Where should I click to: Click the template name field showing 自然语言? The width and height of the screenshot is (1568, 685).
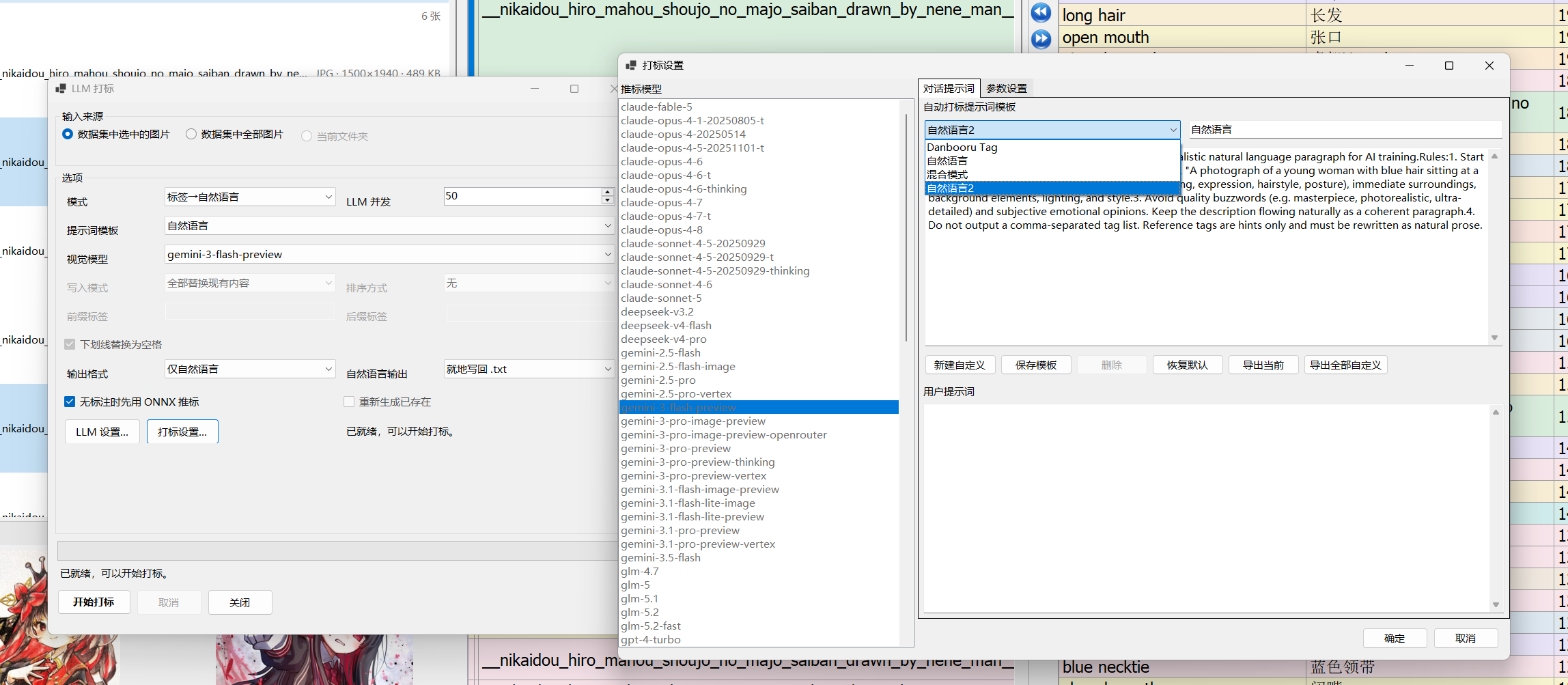[1345, 129]
